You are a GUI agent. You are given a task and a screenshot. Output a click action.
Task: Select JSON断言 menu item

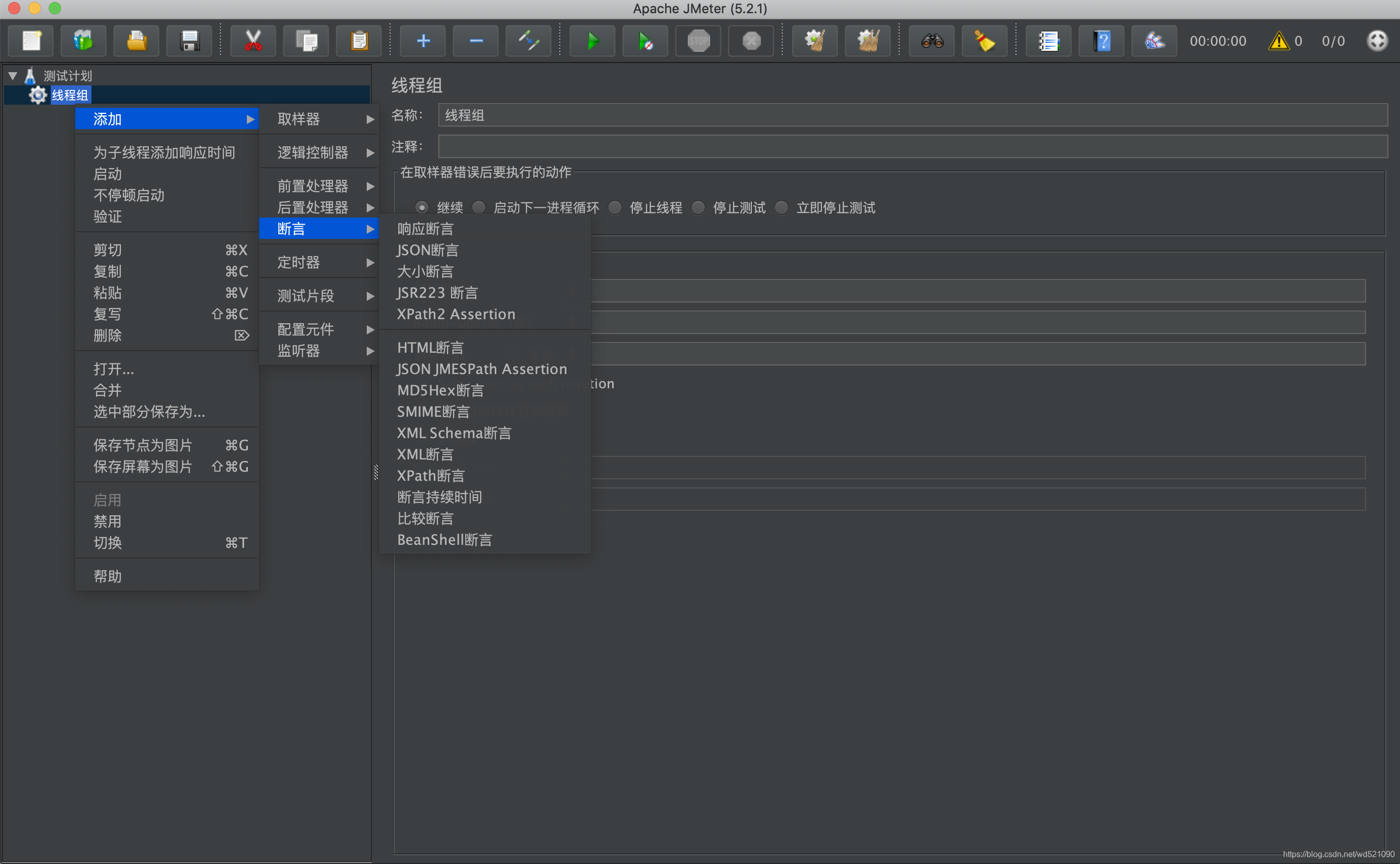click(x=428, y=250)
